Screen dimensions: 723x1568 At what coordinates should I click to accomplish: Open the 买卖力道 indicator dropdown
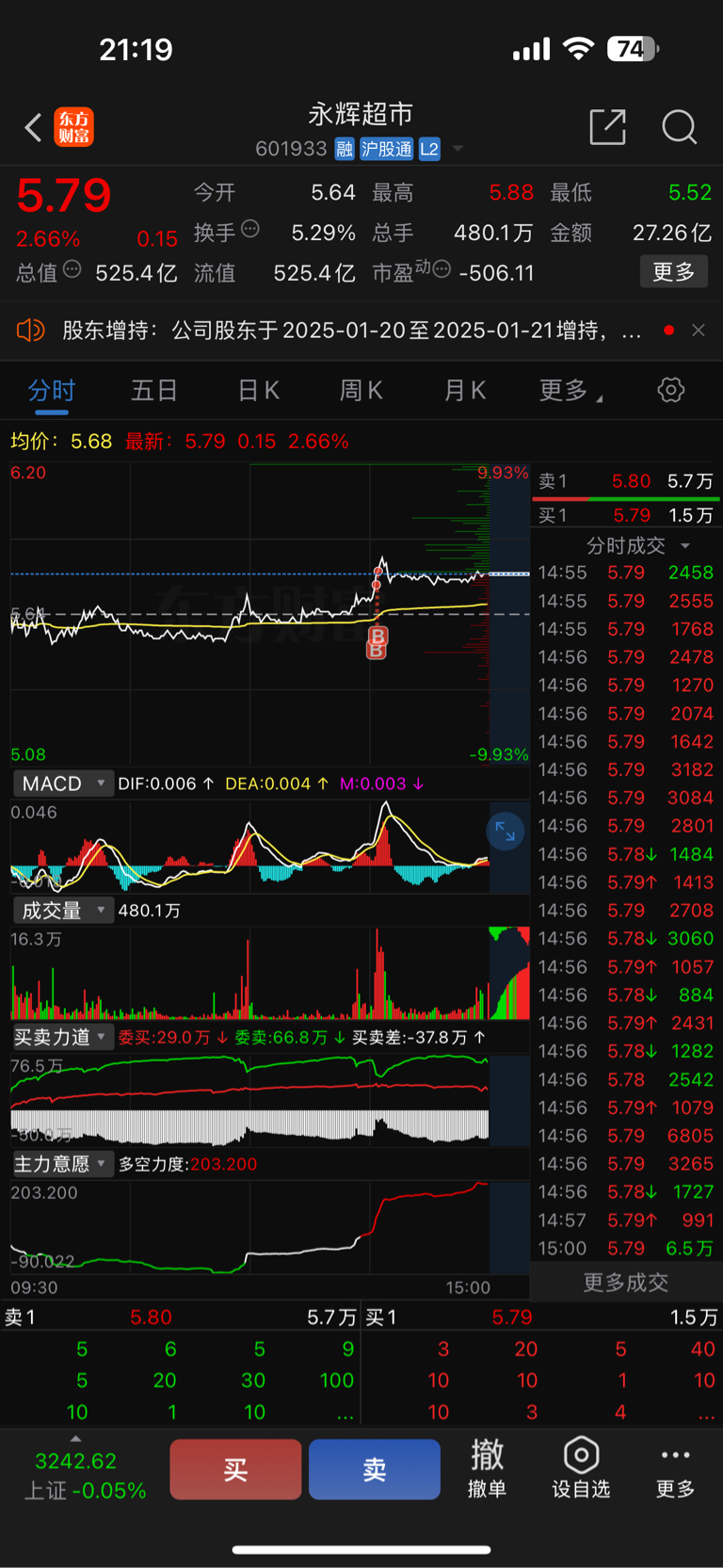tap(63, 1037)
